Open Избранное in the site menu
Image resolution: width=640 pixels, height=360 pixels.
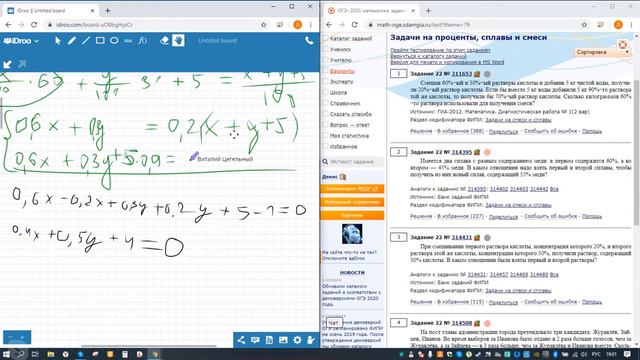pyautogui.click(x=343, y=146)
